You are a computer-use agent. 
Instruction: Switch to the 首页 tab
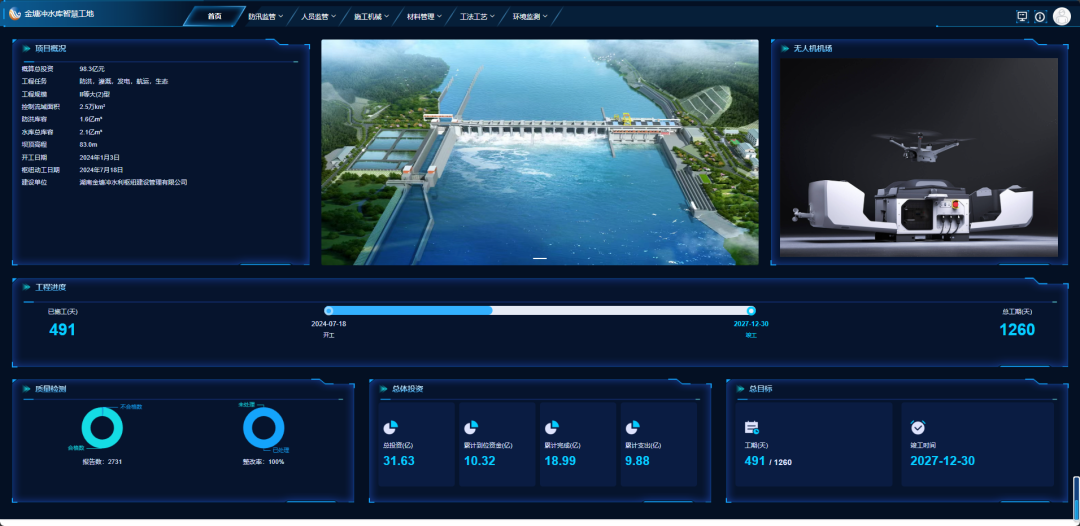pos(214,16)
